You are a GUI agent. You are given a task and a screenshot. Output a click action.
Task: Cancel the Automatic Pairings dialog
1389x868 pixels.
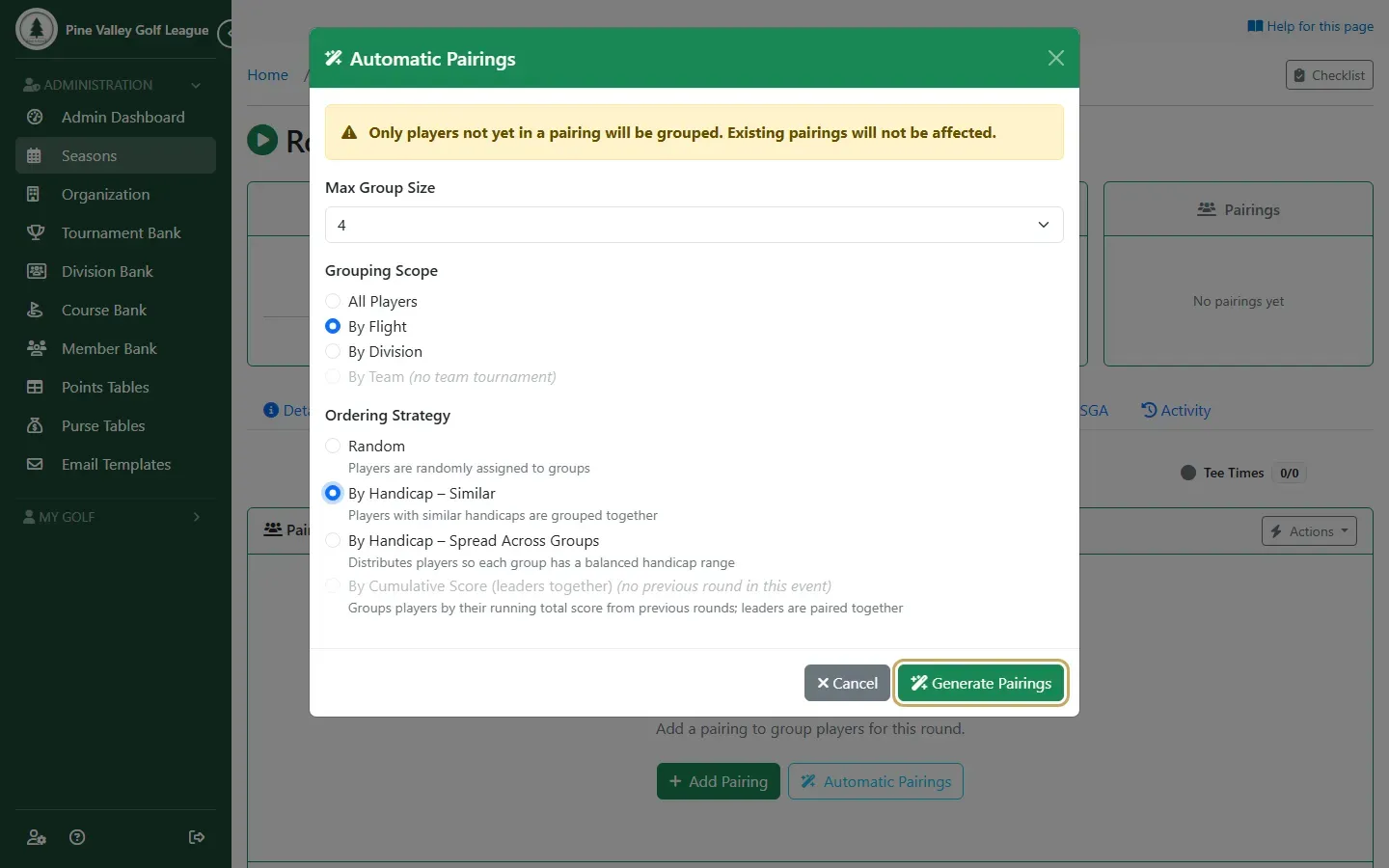click(x=847, y=683)
